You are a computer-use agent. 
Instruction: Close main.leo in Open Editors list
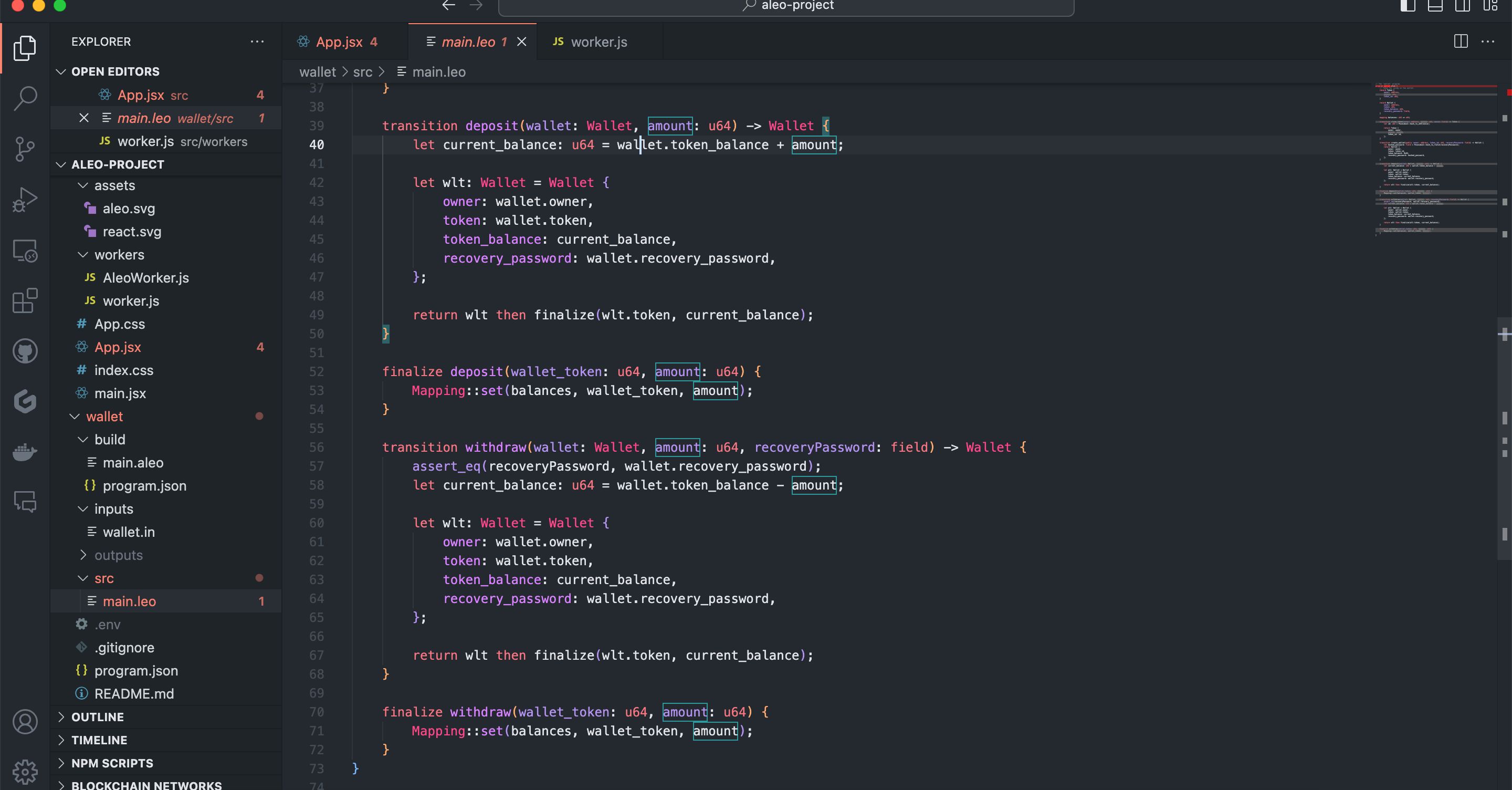(84, 118)
